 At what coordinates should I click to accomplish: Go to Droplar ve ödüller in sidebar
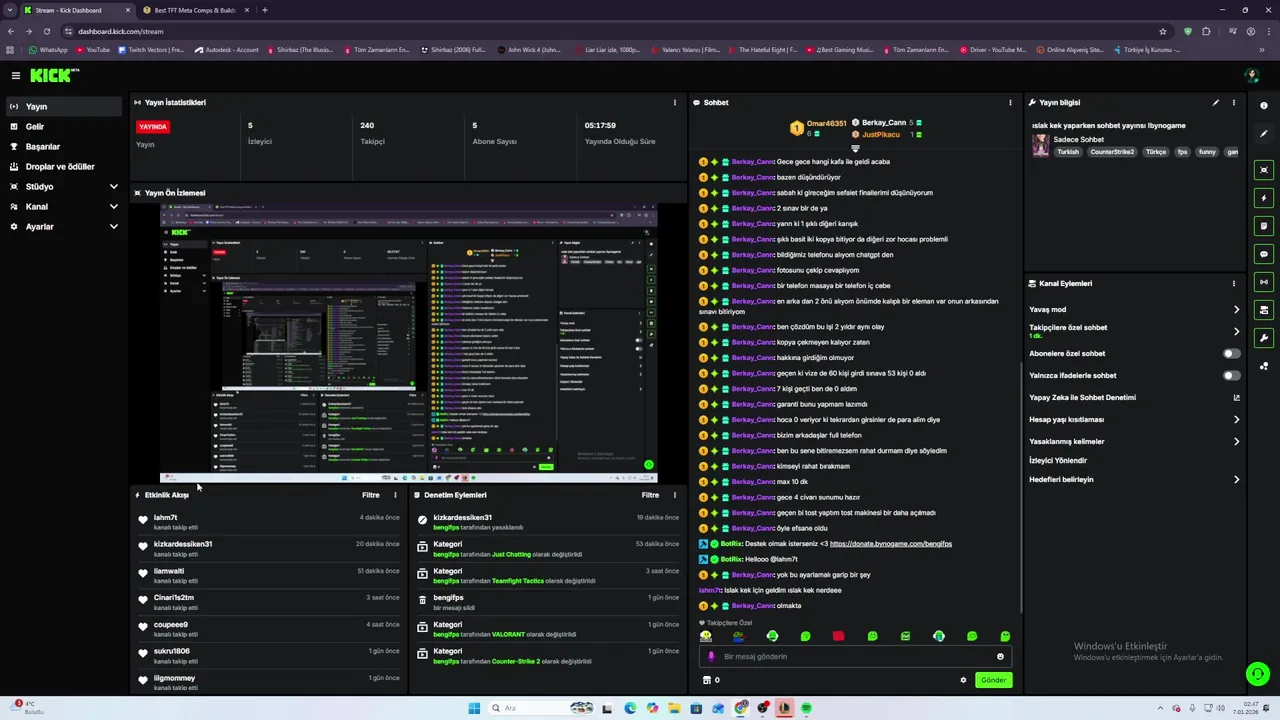[x=64, y=167]
